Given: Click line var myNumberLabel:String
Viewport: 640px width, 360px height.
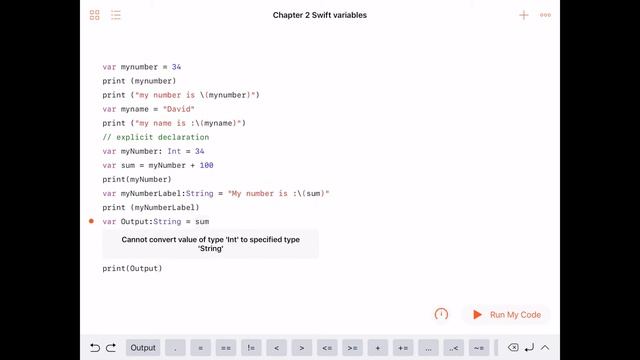Looking at the screenshot, I should tap(216, 193).
